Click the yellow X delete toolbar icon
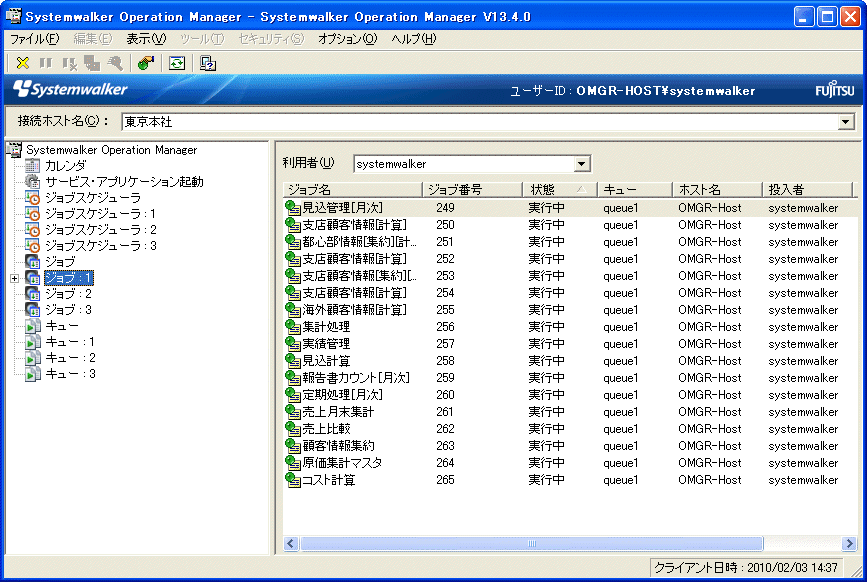 (x=23, y=63)
